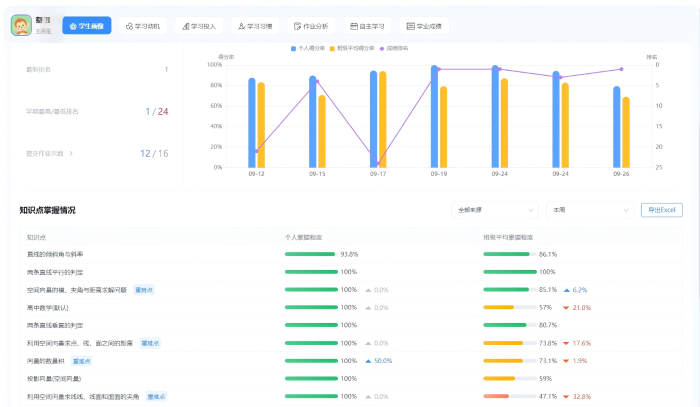Click the 自主学习 calendar icon
Viewport: 700px width, 407px height.
click(x=352, y=26)
